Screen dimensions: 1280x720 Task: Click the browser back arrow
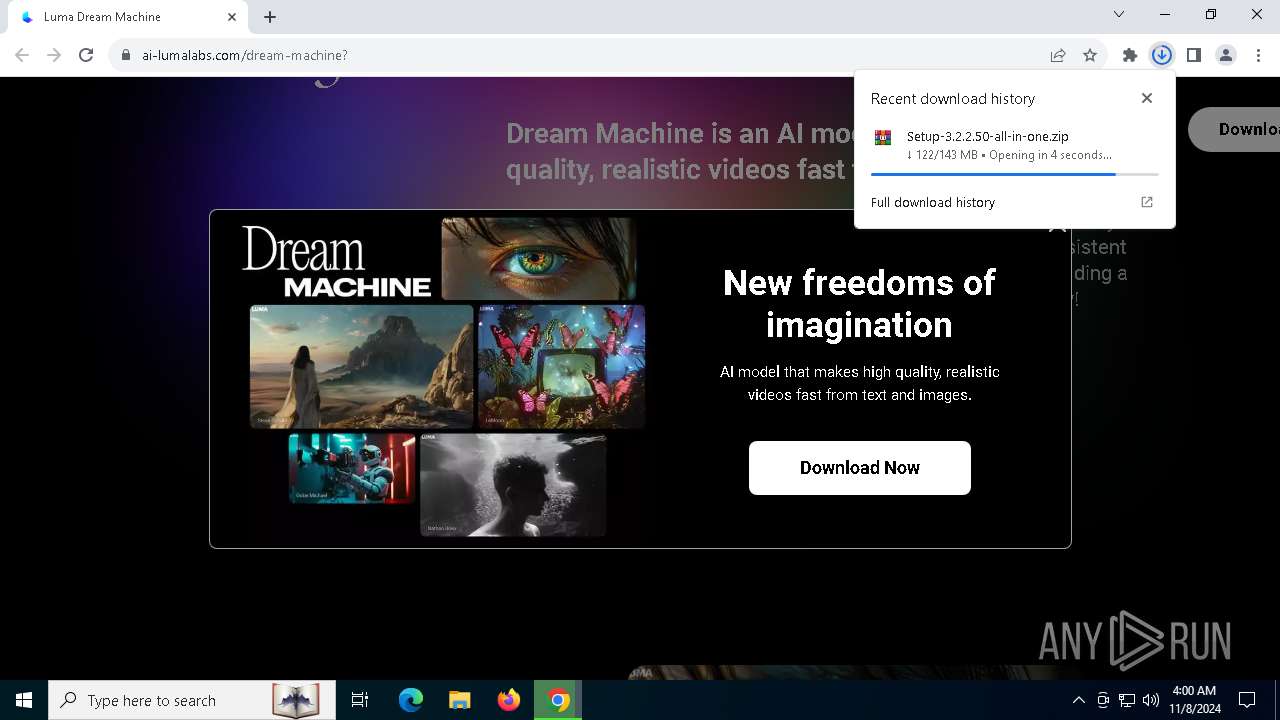tap(22, 55)
